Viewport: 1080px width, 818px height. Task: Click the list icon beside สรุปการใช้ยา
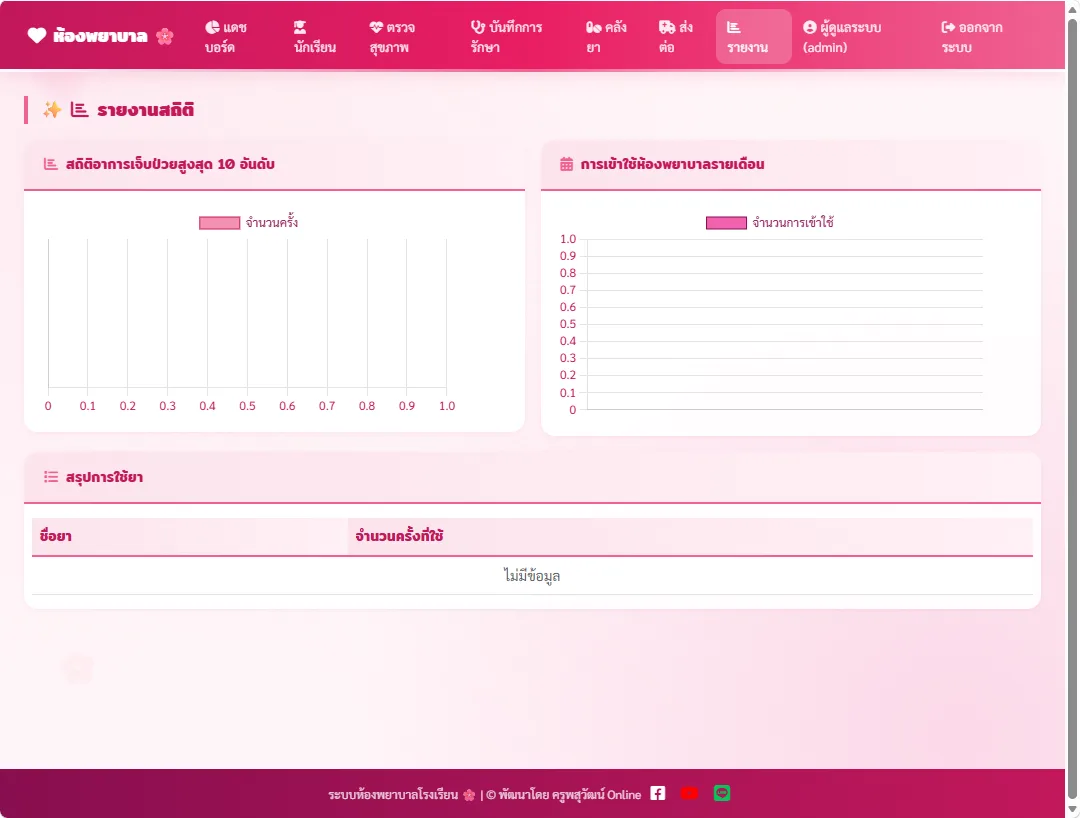(51, 476)
